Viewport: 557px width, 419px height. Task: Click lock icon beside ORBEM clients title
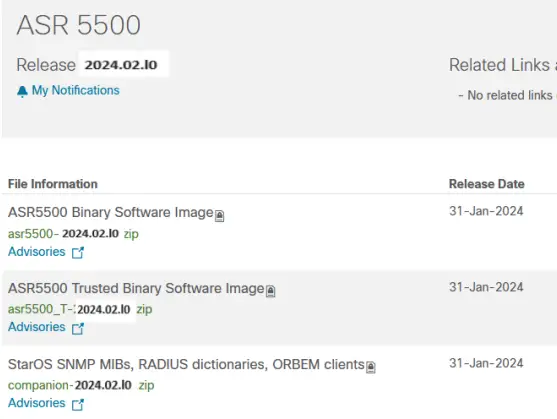tap(371, 367)
